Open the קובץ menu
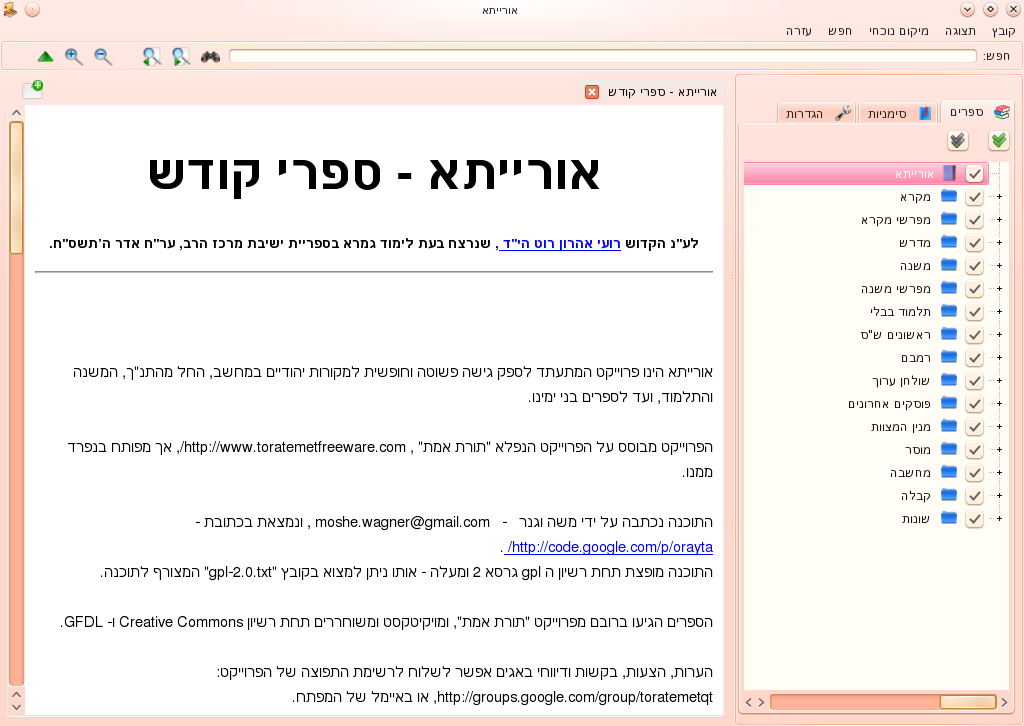 (x=1003, y=31)
